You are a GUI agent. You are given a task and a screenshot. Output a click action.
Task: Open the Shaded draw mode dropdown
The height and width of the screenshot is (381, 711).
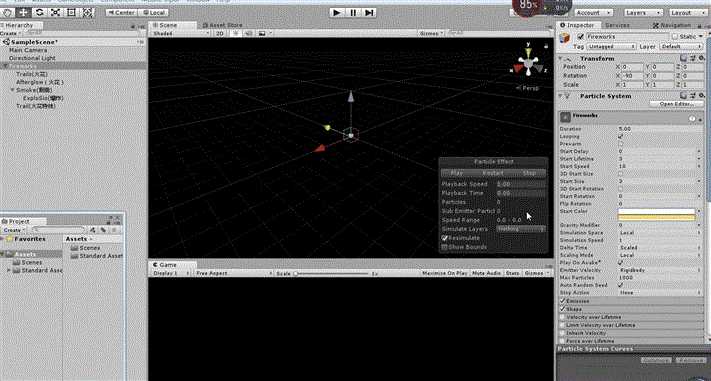point(180,34)
